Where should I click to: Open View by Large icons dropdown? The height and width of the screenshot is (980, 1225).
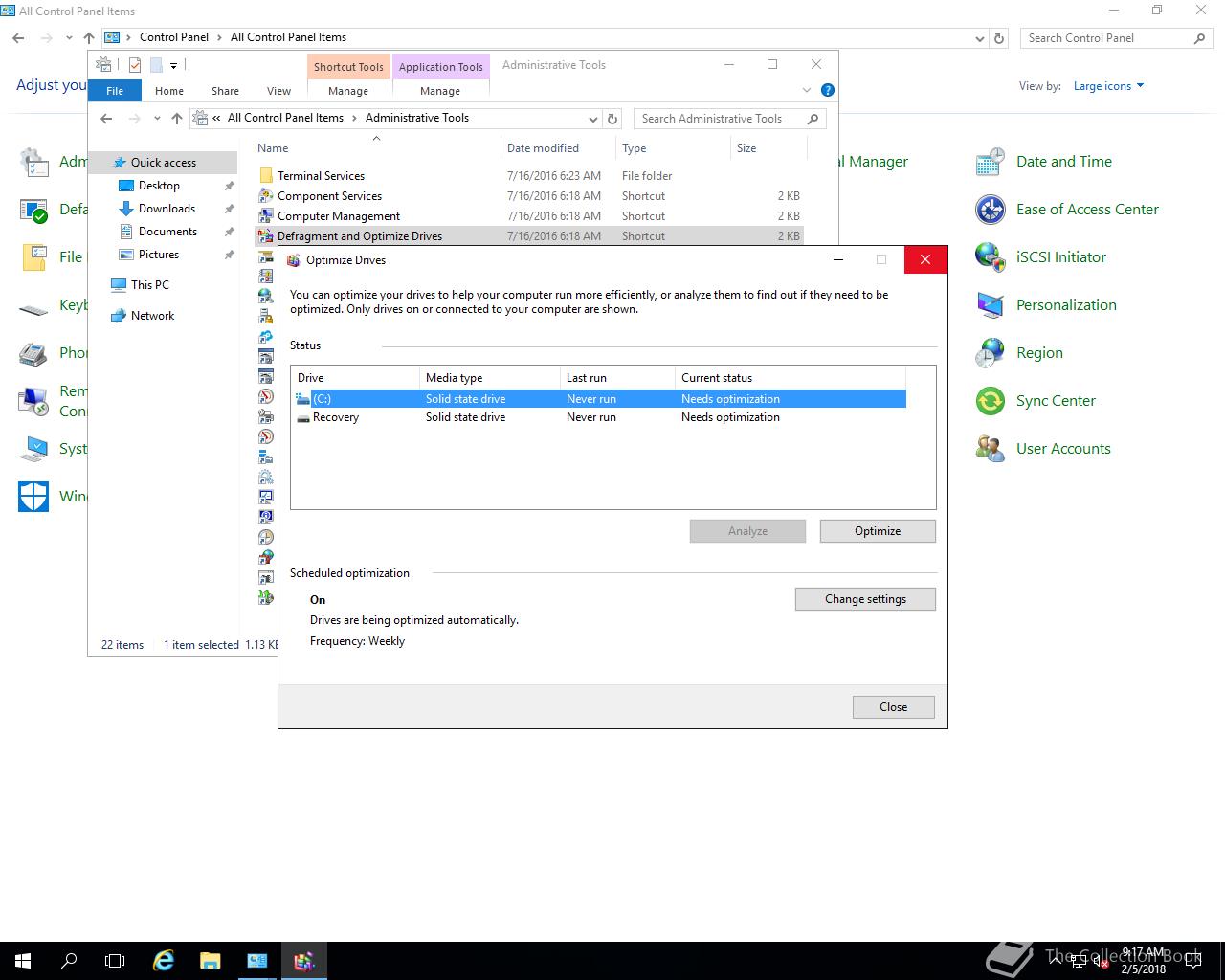(x=1108, y=86)
